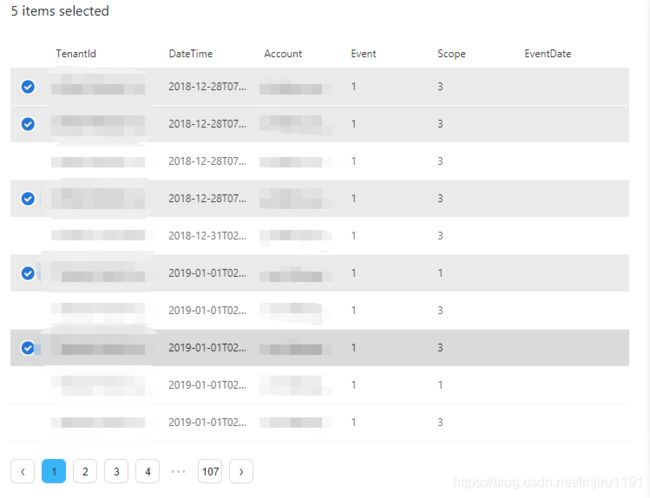
Task: Click the EventDate column header
Action: click(548, 53)
